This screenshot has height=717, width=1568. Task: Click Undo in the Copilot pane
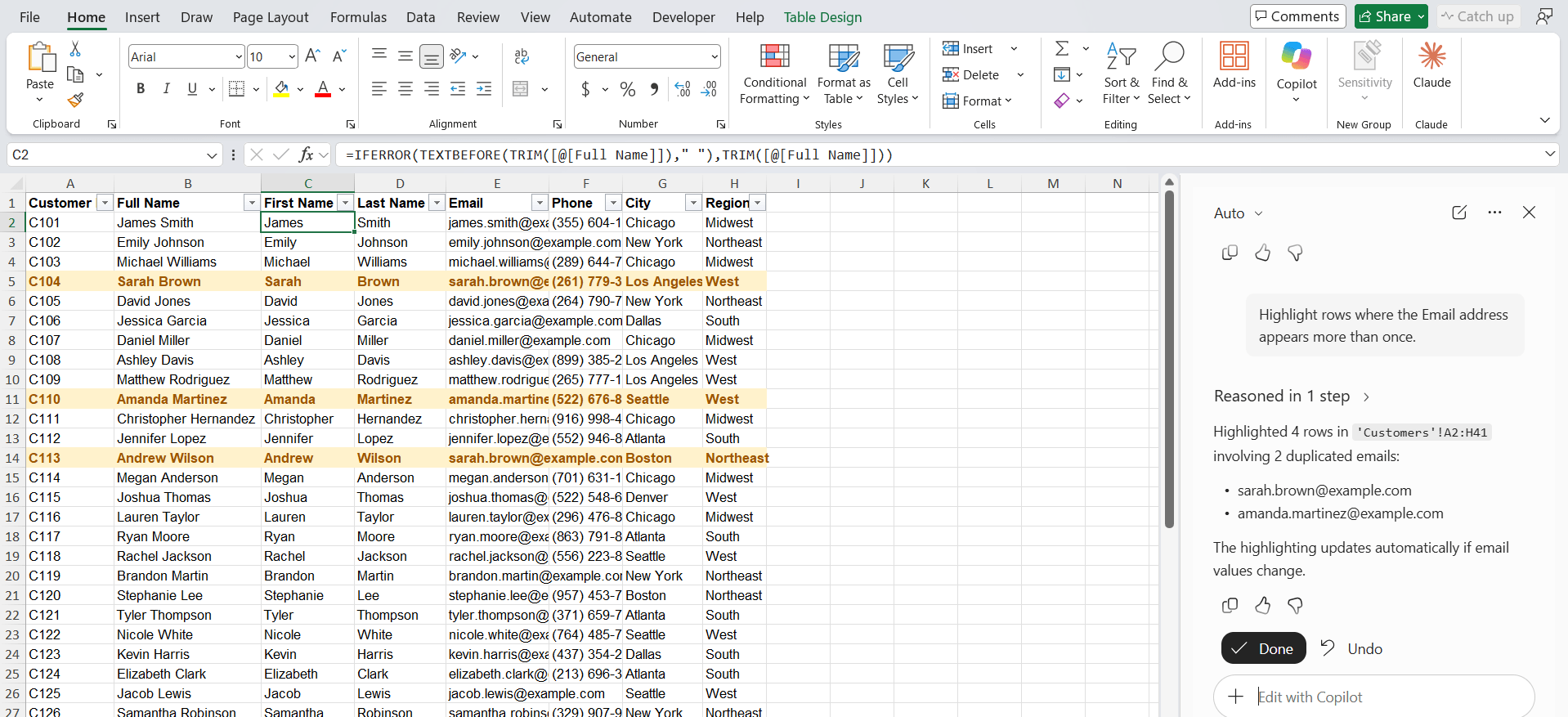1351,648
